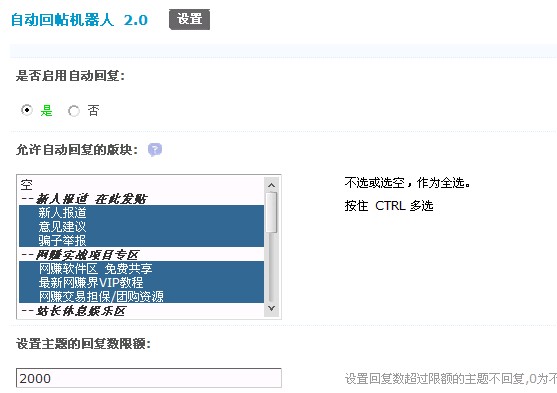The width and height of the screenshot is (557, 393).
Task: Select the 骗子举报 forum option
Action: pyautogui.click(x=141, y=240)
